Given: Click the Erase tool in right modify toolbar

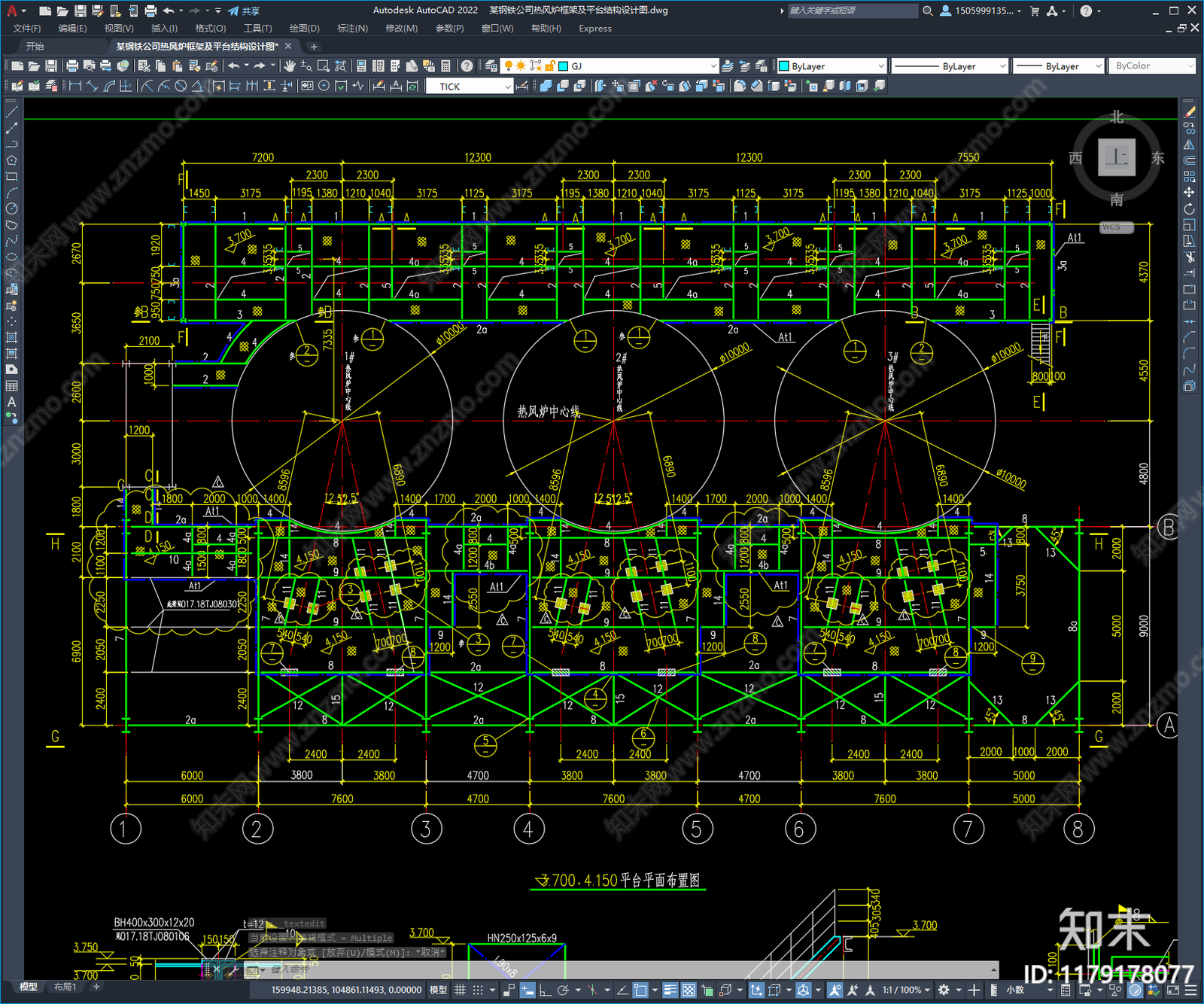Looking at the screenshot, I should (1189, 111).
